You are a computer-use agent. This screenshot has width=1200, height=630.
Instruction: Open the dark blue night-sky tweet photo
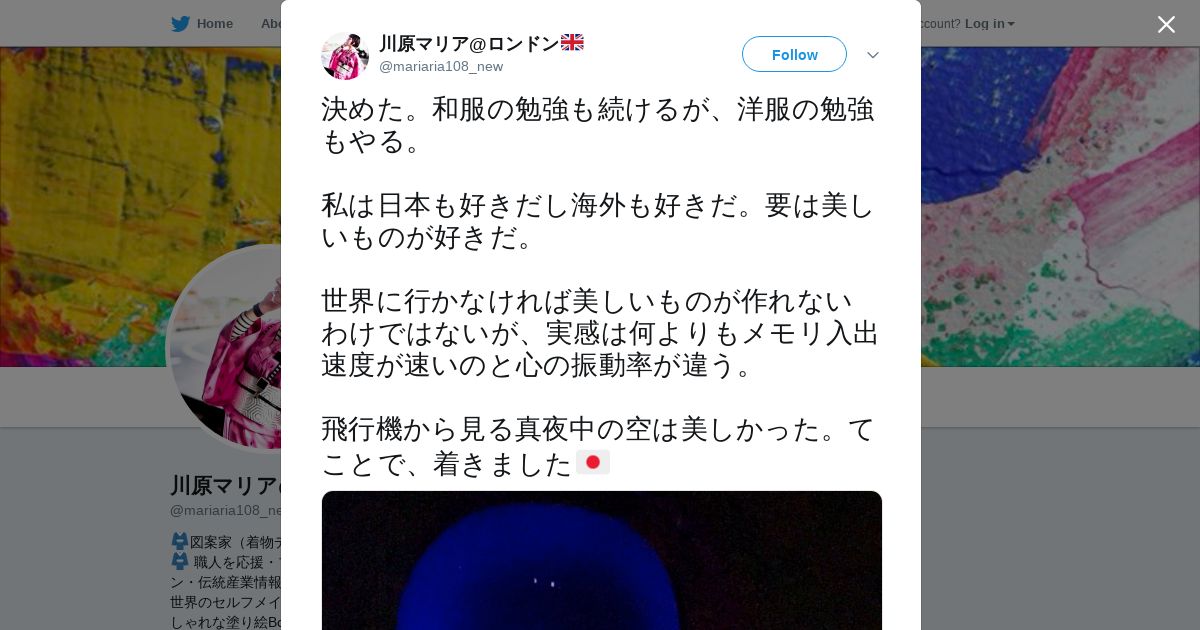point(602,560)
